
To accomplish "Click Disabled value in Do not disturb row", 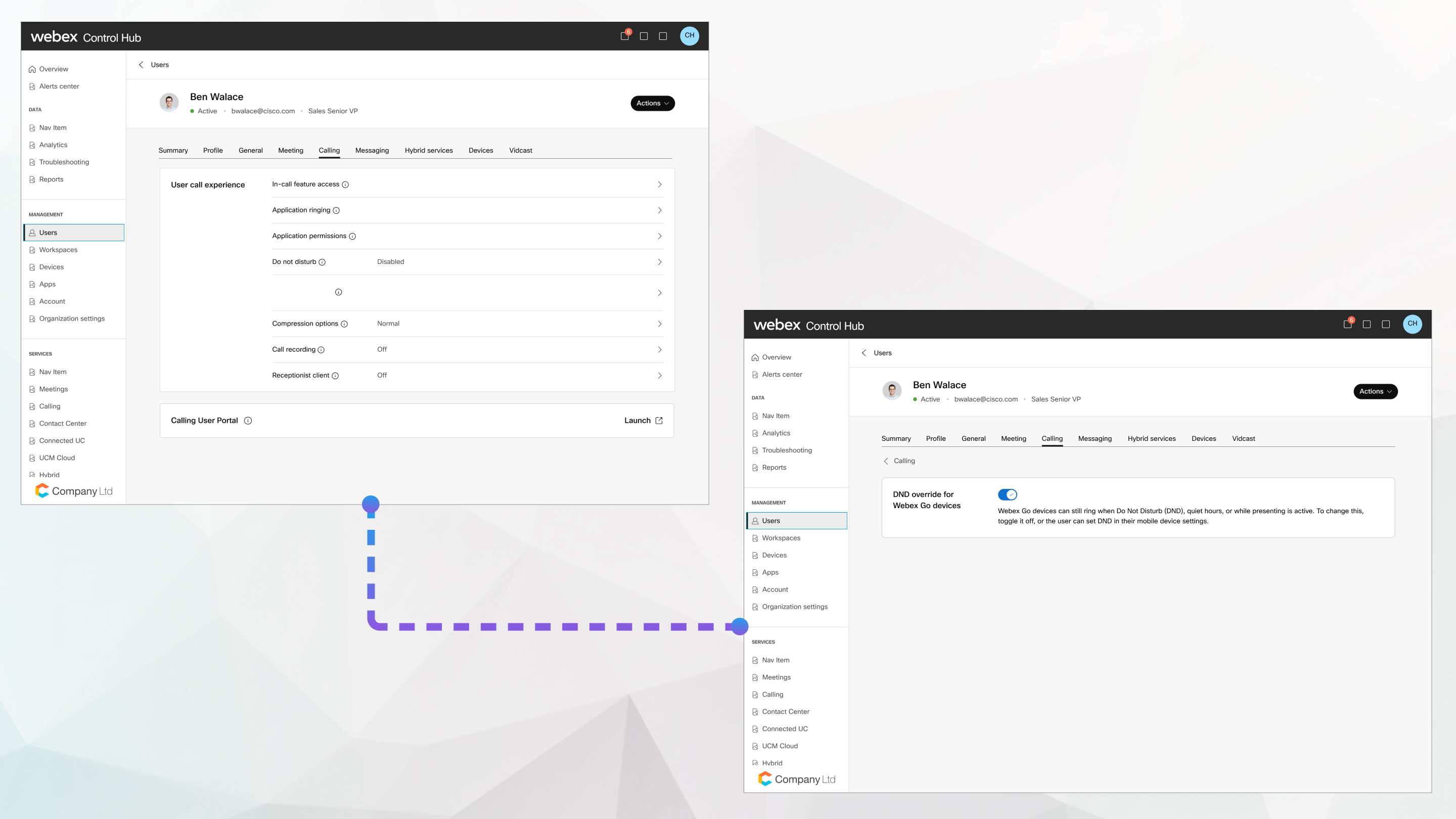I will (391, 262).
